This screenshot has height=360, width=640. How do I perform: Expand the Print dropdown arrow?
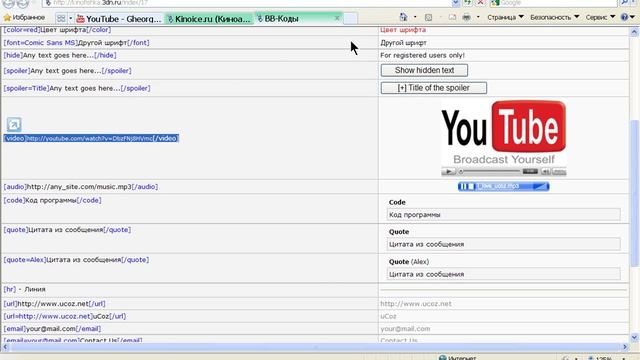[478, 17]
